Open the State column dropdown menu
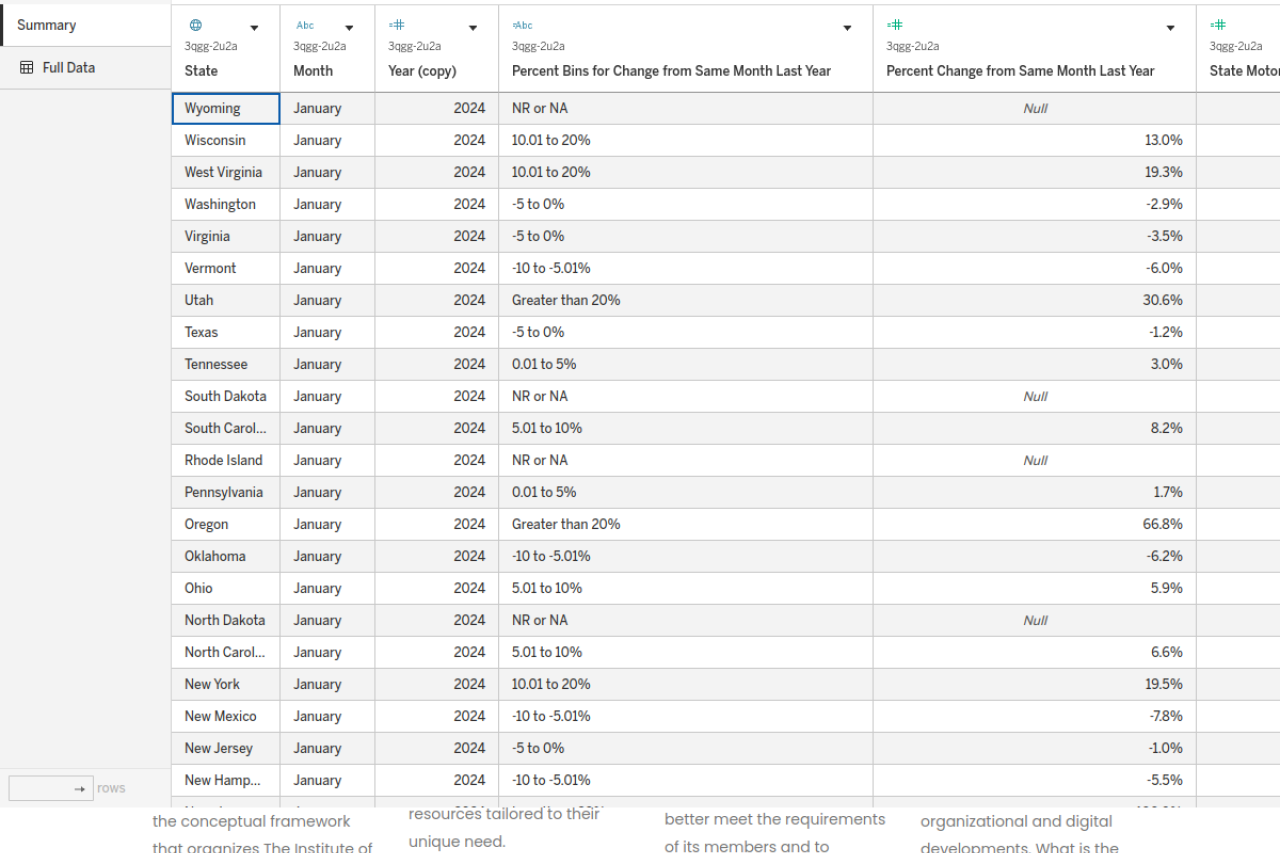The width and height of the screenshot is (1280, 853). 254,28
